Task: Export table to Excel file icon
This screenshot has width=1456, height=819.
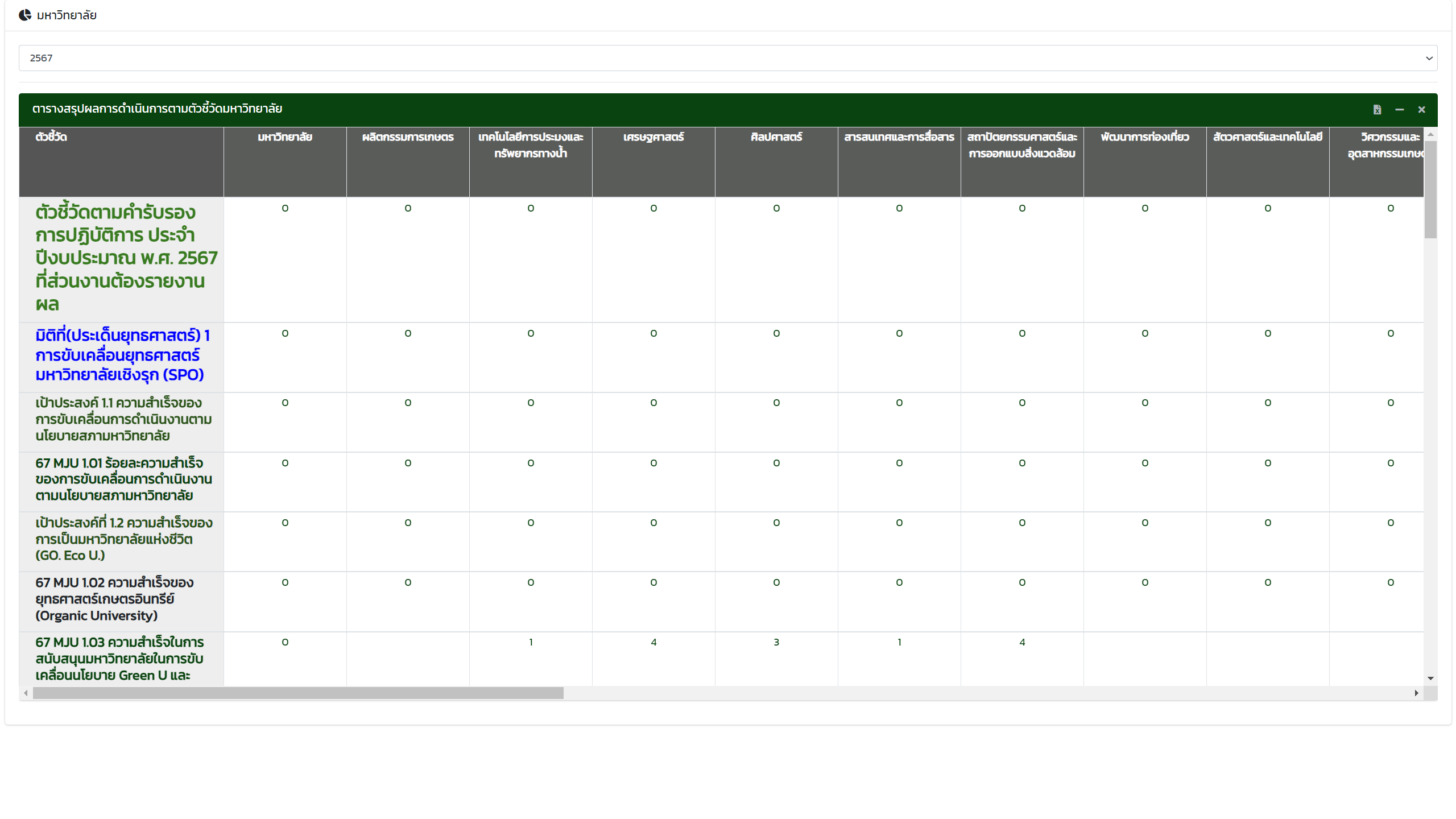Action: 1377,110
